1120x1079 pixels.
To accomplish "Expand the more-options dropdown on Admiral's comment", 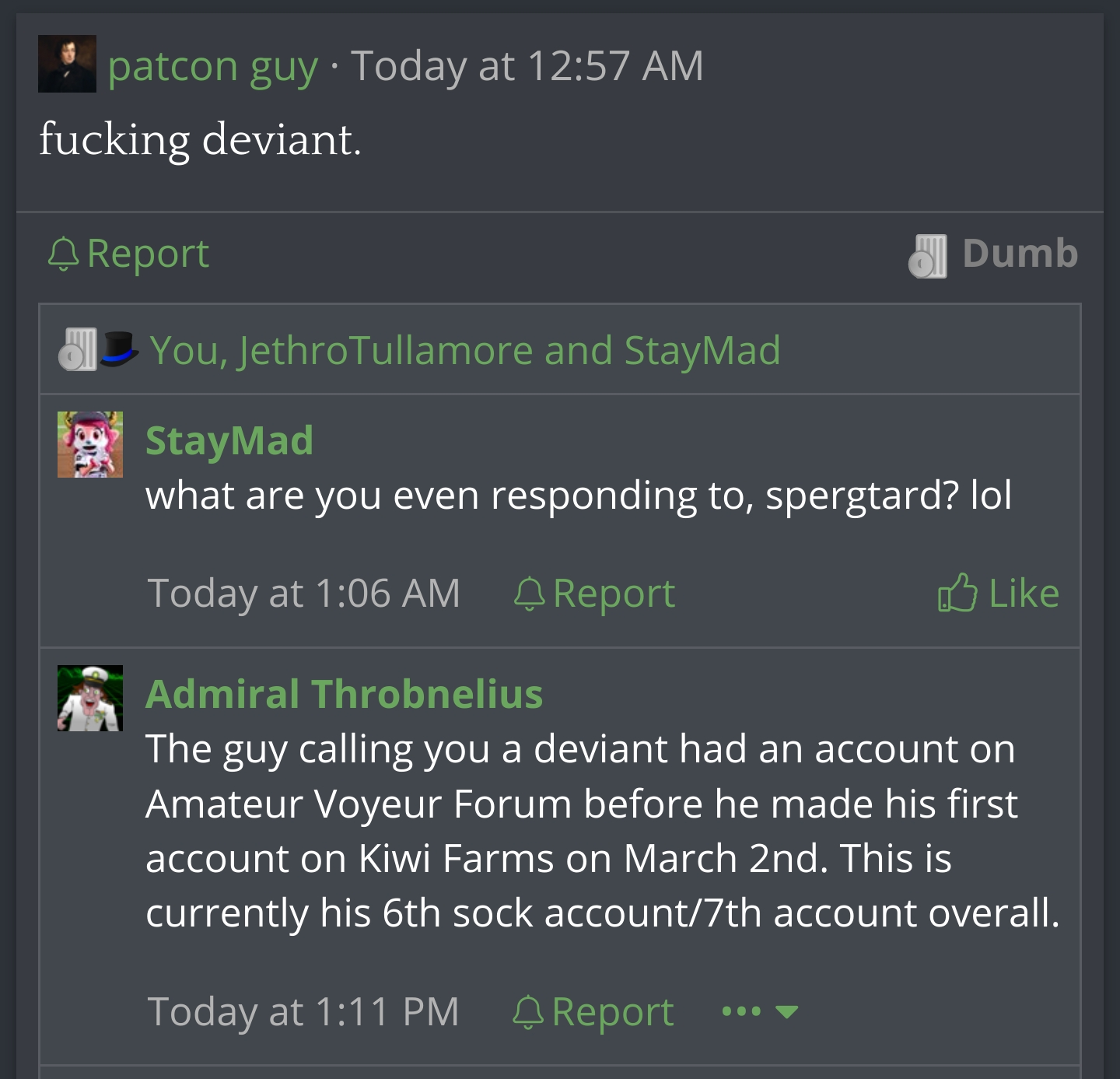I will click(760, 1012).
